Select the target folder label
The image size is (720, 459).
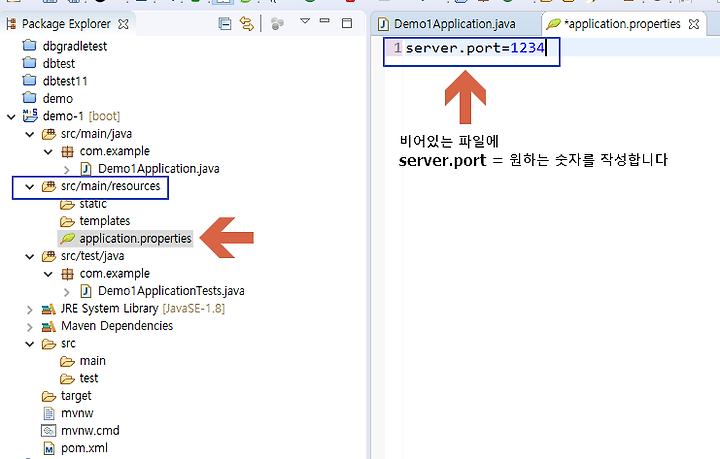[x=76, y=396]
